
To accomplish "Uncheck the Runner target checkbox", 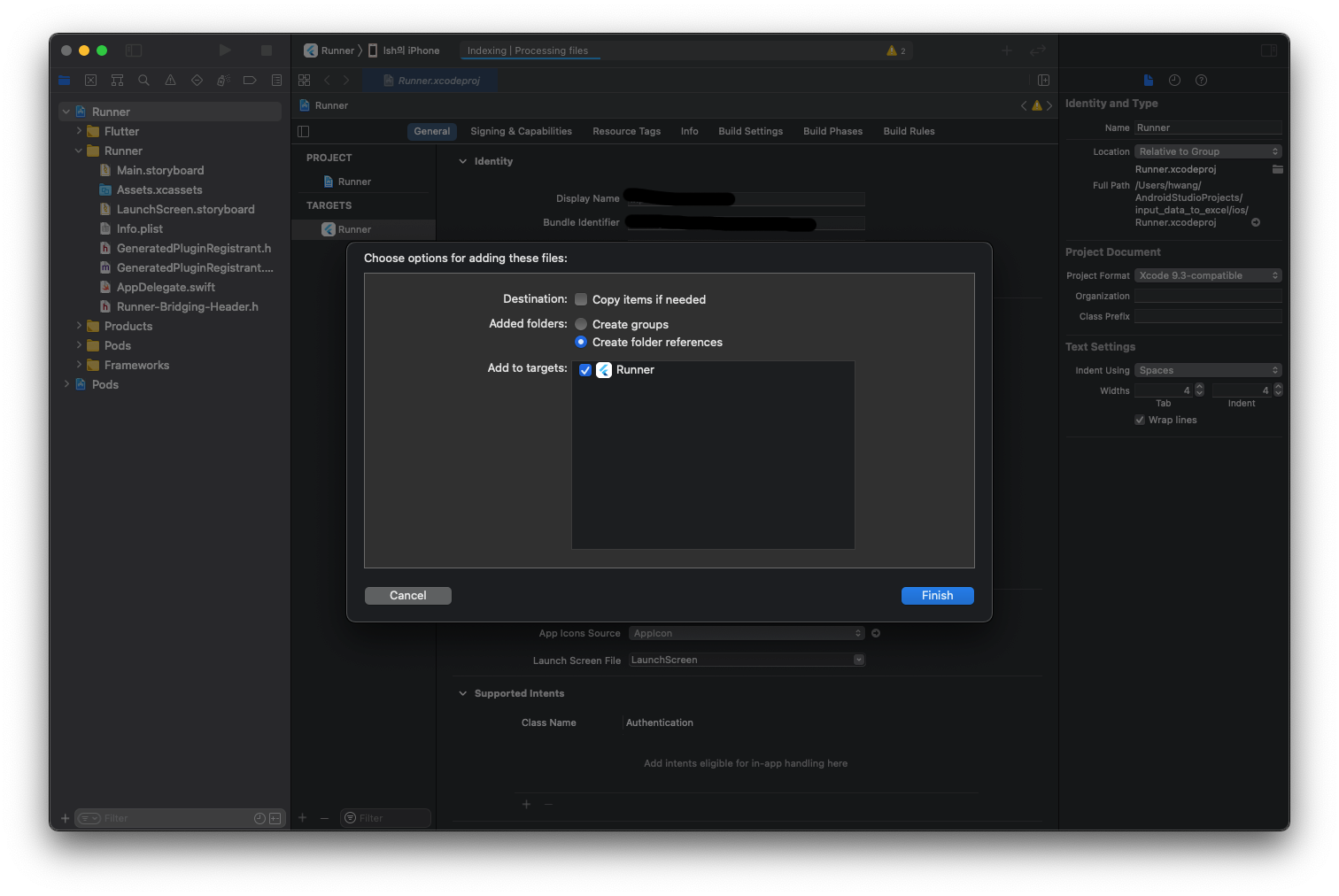I will point(585,370).
